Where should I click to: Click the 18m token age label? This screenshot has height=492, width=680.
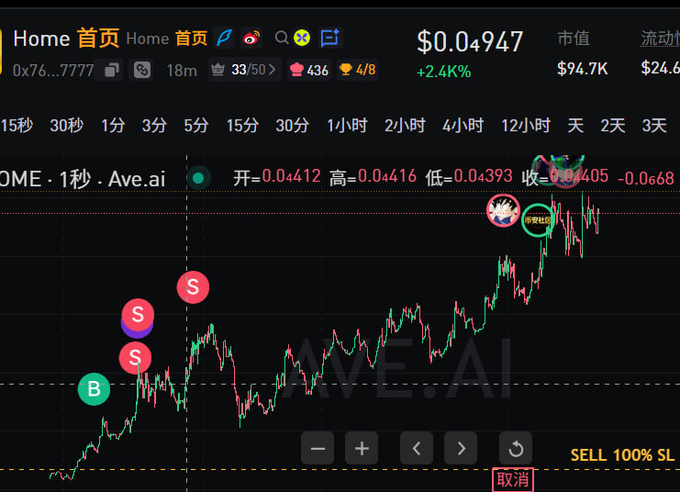pos(182,70)
